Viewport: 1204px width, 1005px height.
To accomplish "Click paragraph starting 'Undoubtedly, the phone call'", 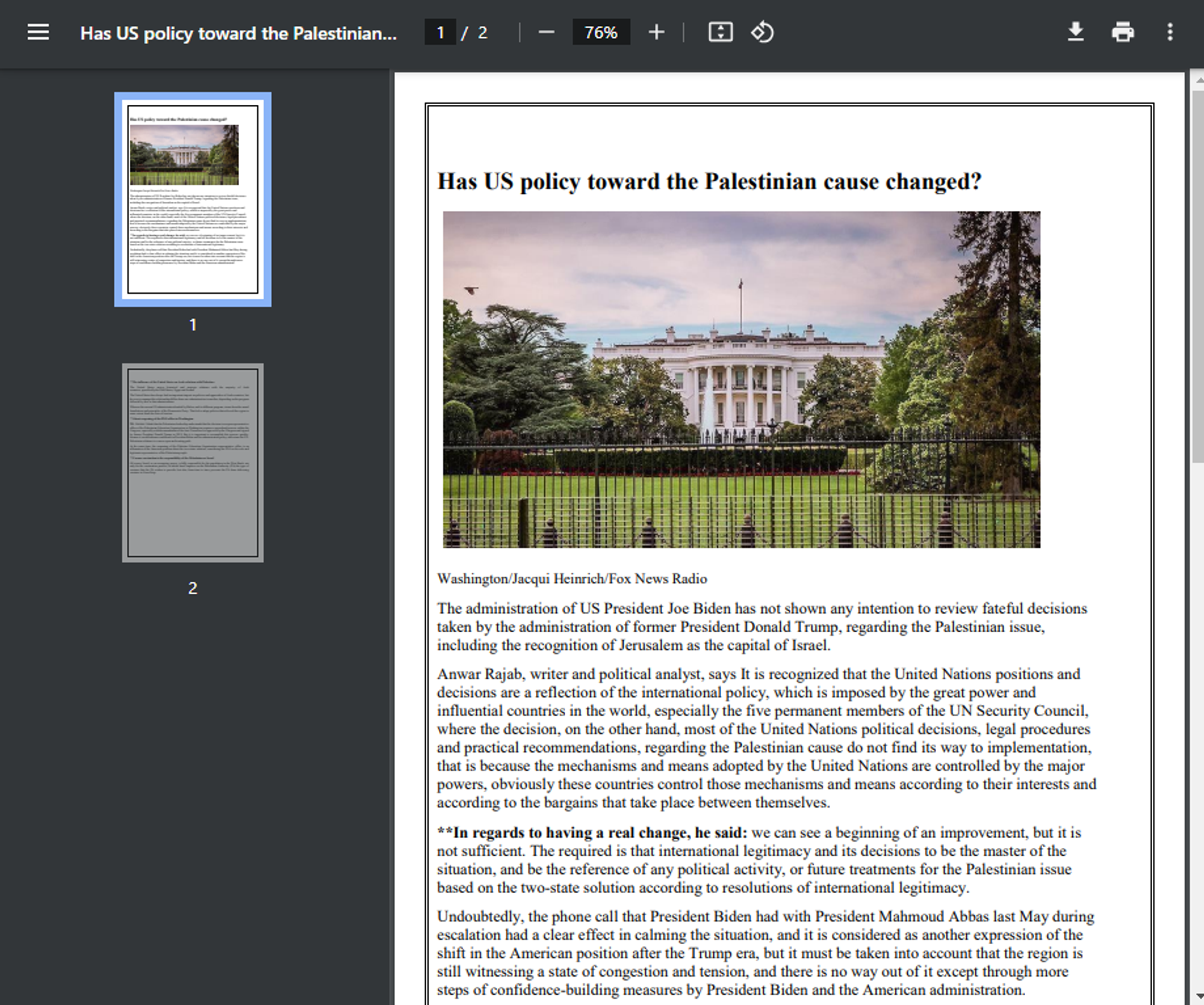I will pyautogui.click(x=765, y=953).
